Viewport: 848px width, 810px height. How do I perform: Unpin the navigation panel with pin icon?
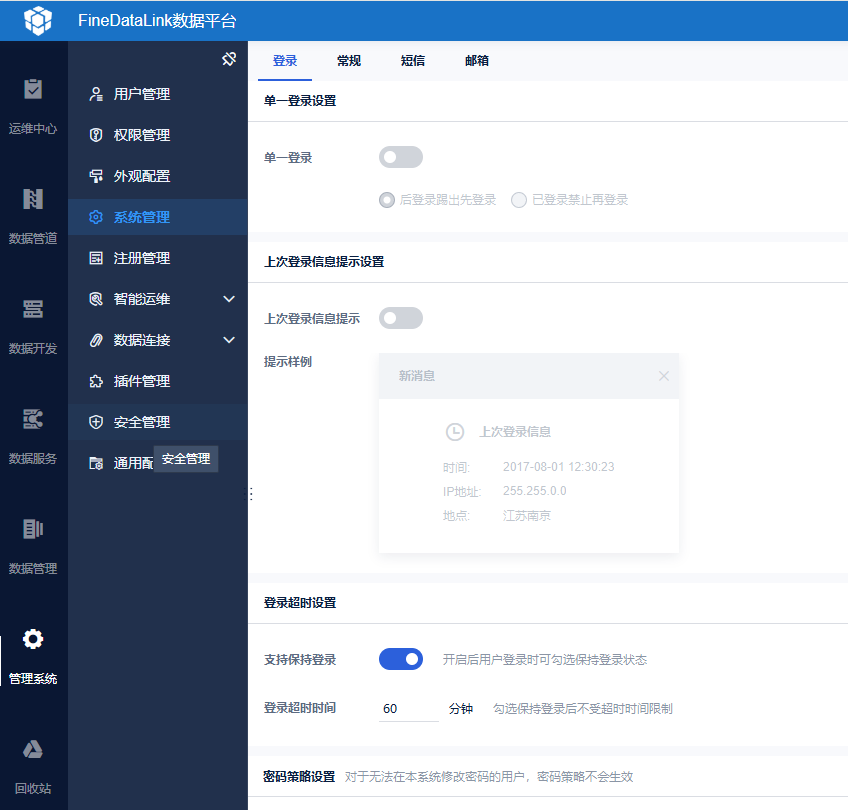point(229,59)
